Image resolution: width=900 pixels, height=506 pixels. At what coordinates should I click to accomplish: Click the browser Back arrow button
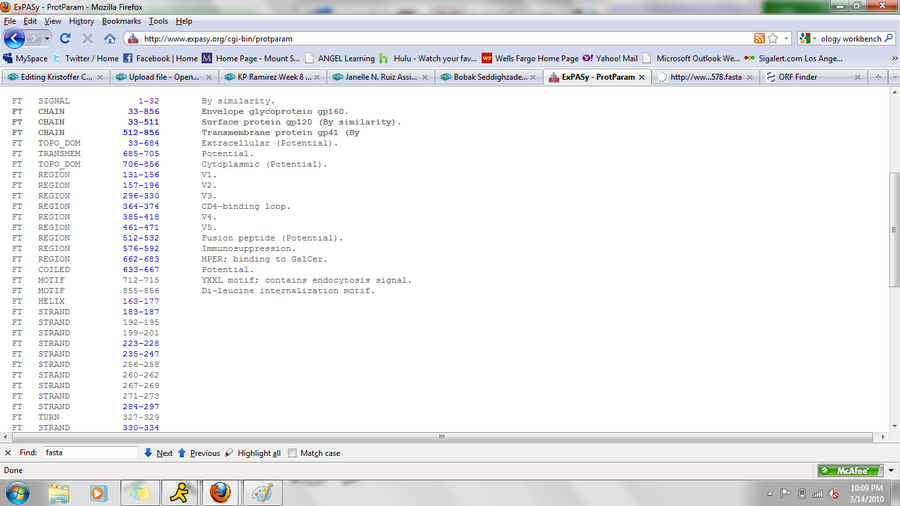coord(15,38)
